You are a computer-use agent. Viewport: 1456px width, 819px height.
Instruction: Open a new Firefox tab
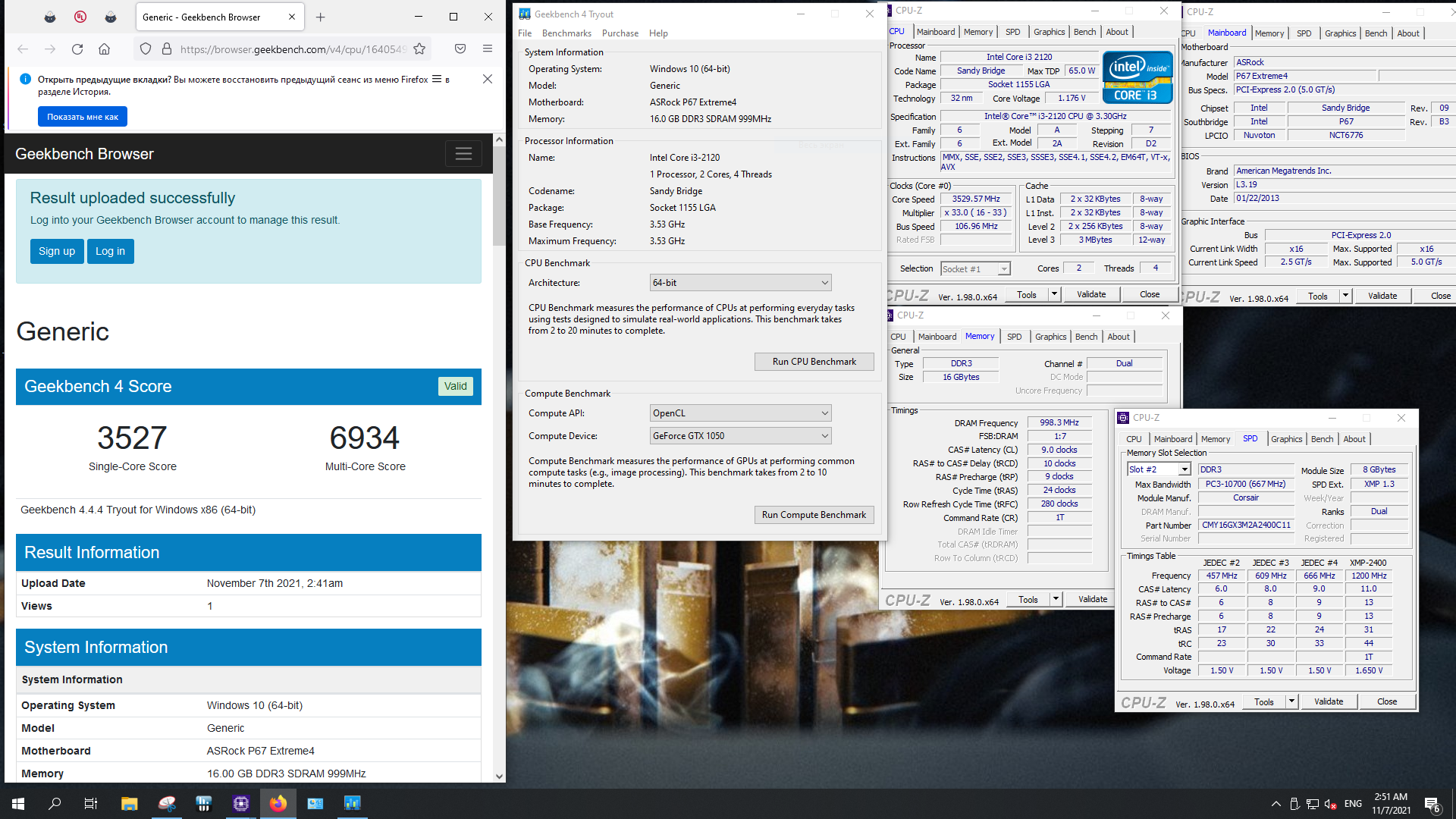click(321, 17)
